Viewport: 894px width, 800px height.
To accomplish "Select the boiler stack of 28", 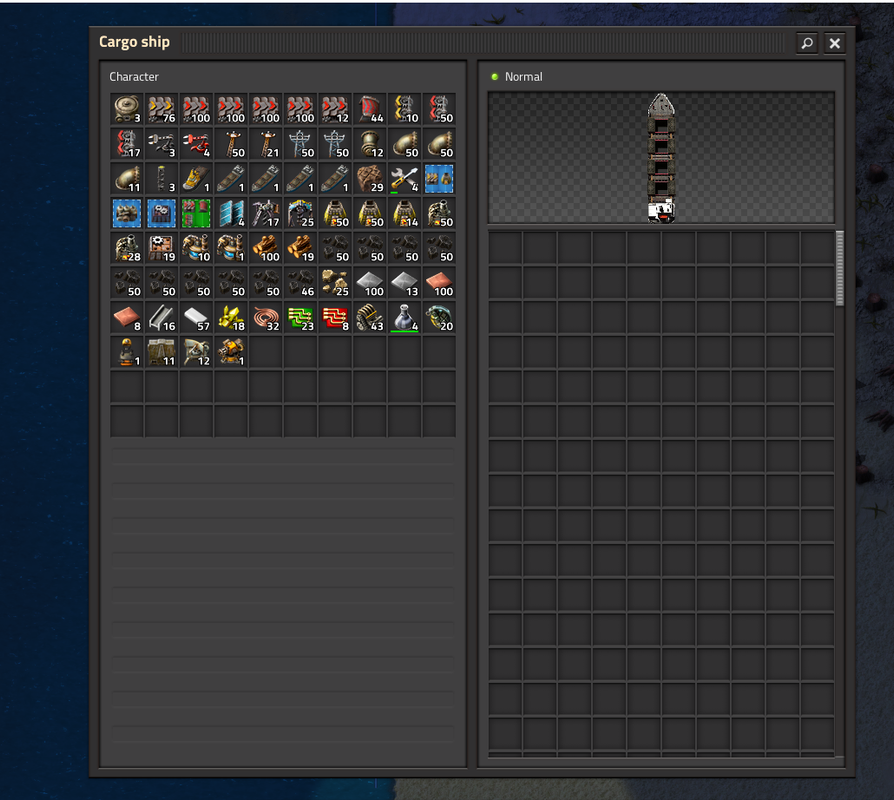I will pyautogui.click(x=127, y=248).
